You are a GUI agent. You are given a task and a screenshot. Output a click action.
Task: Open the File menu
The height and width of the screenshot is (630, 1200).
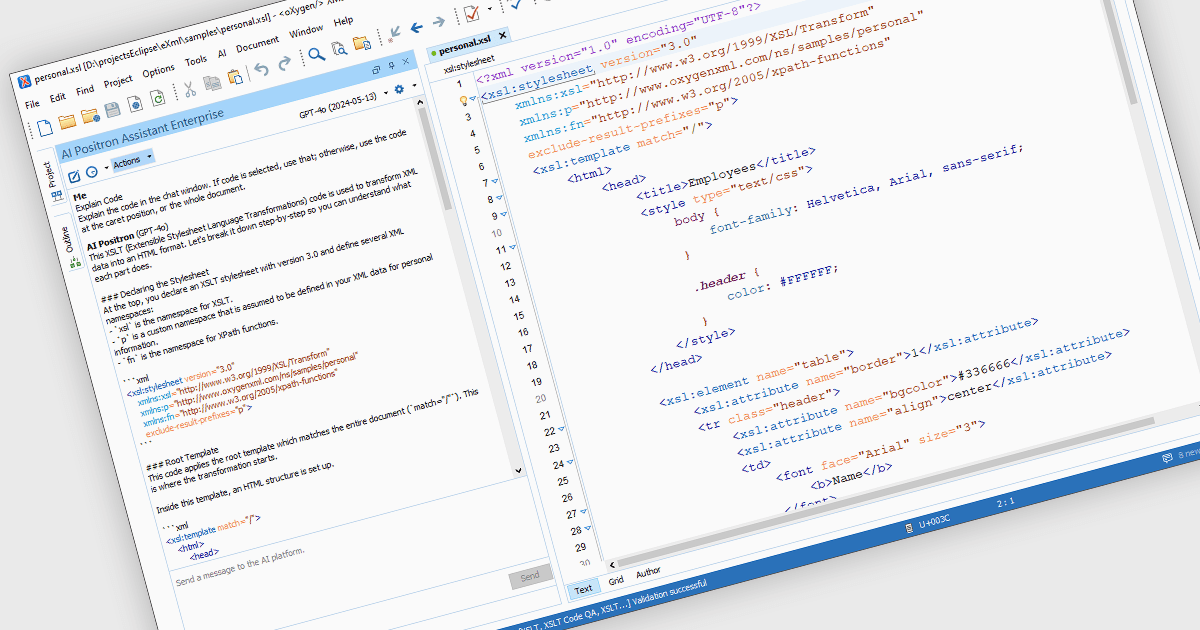[x=32, y=103]
